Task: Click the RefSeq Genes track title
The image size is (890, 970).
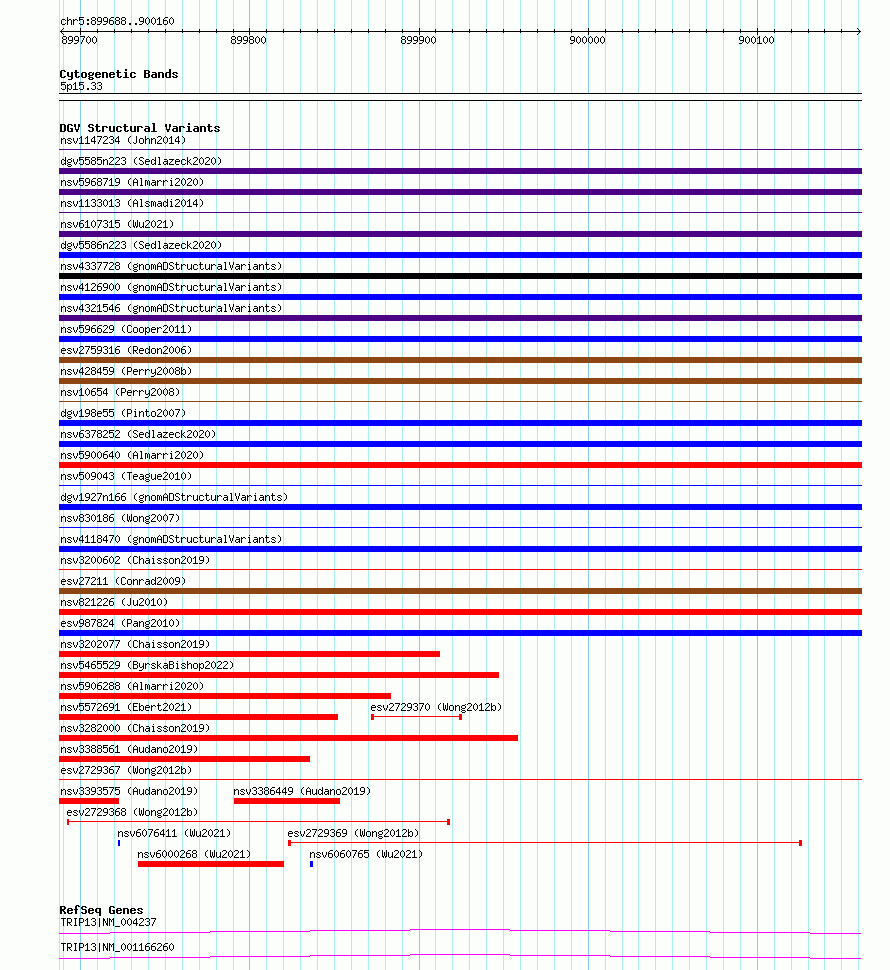Action: click(x=101, y=911)
